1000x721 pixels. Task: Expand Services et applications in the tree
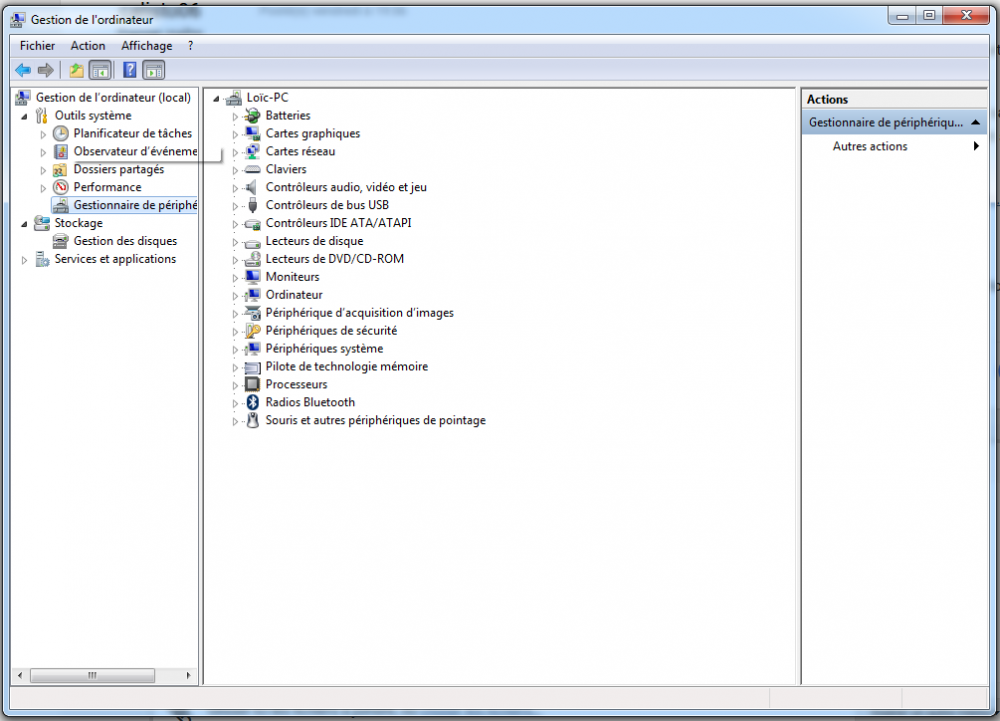24,260
